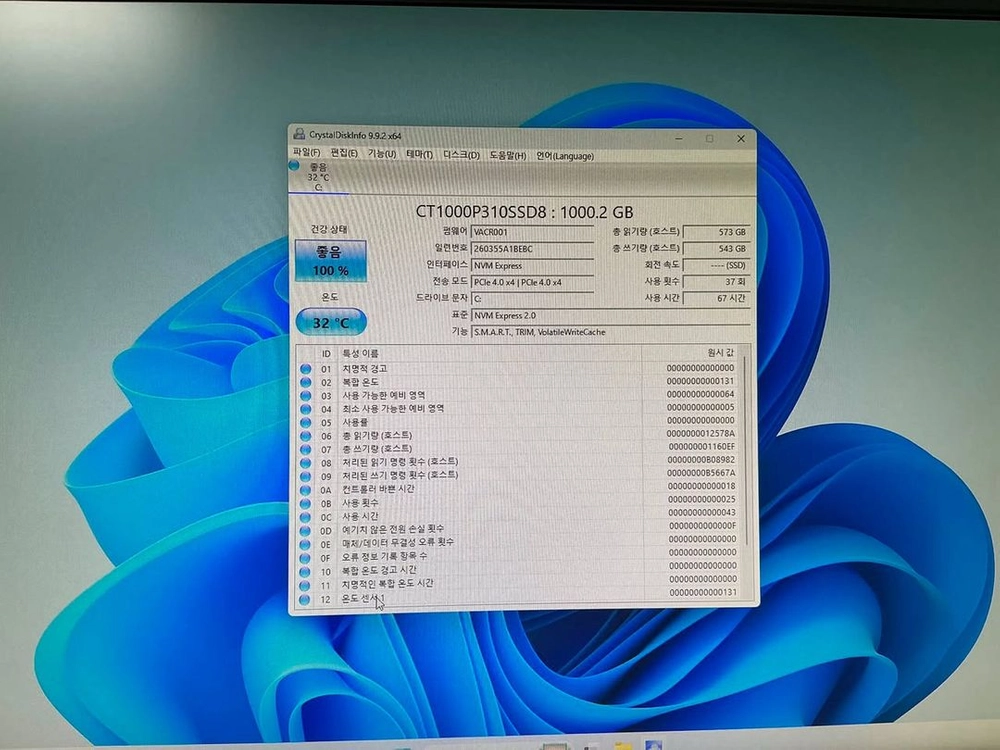Screen dimensions: 1000x750
Task: Click status circle for 03 사용 가능한 예비 영역
Action: [305, 395]
